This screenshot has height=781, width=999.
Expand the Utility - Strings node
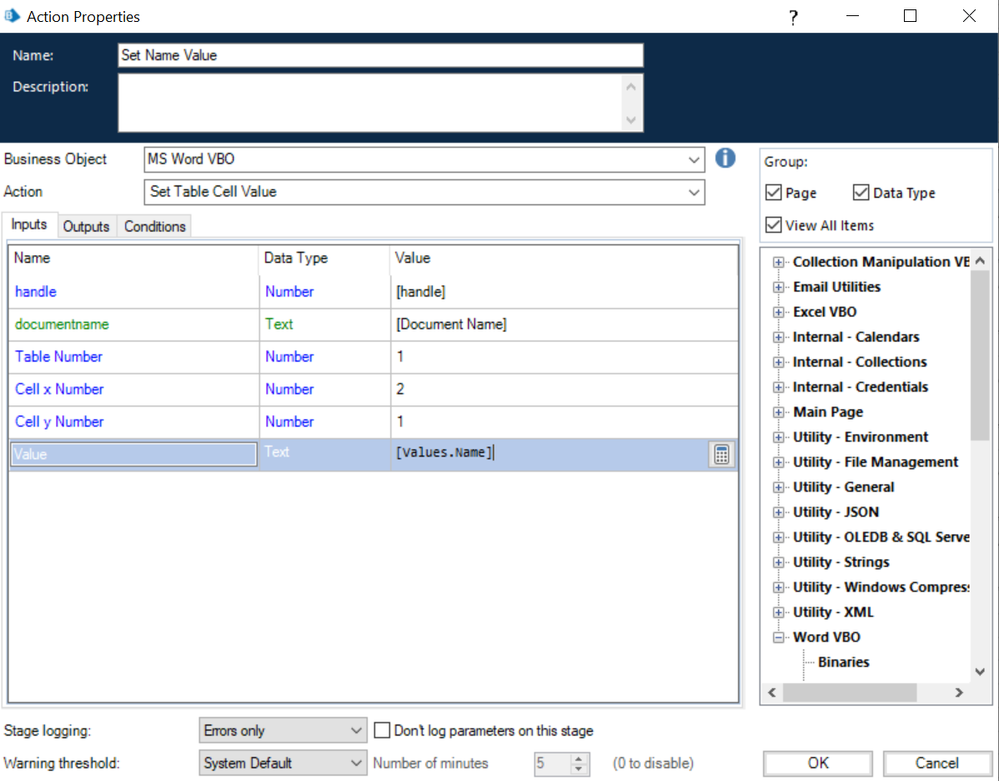[x=778, y=562]
